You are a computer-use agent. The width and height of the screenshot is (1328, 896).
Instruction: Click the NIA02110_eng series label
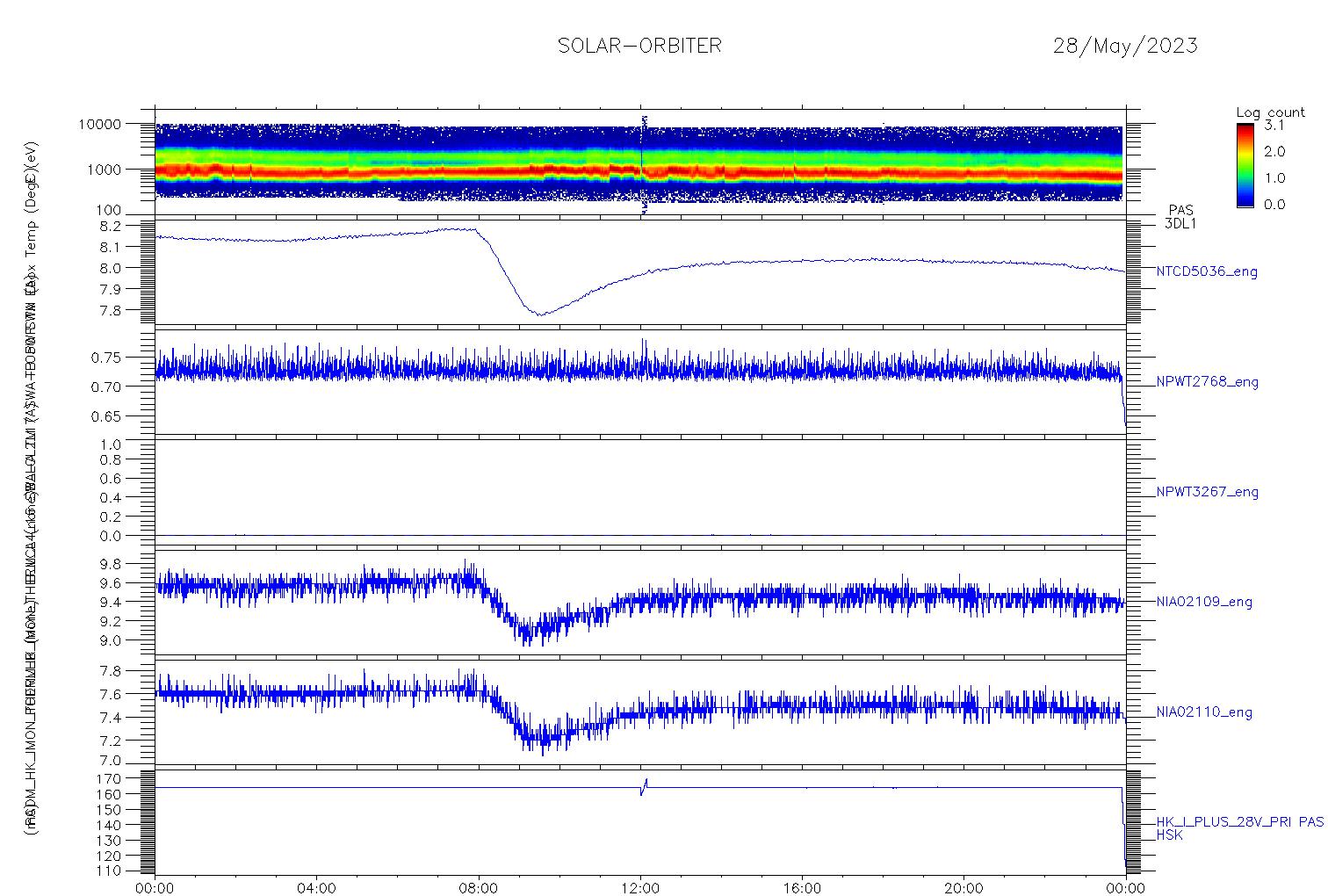(1204, 712)
